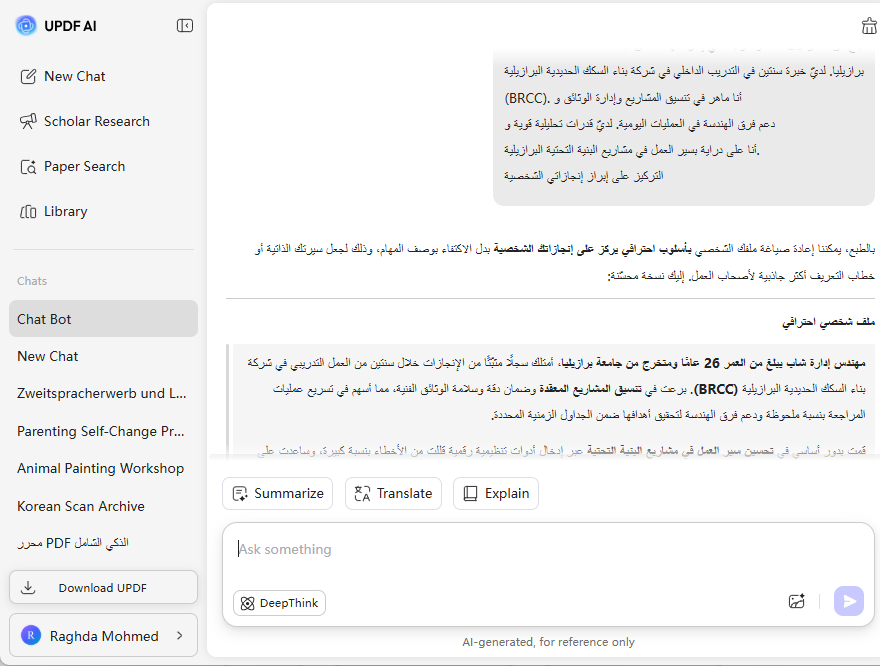Focus the Ask something input field
Image resolution: width=880 pixels, height=666 pixels.
tap(548, 550)
